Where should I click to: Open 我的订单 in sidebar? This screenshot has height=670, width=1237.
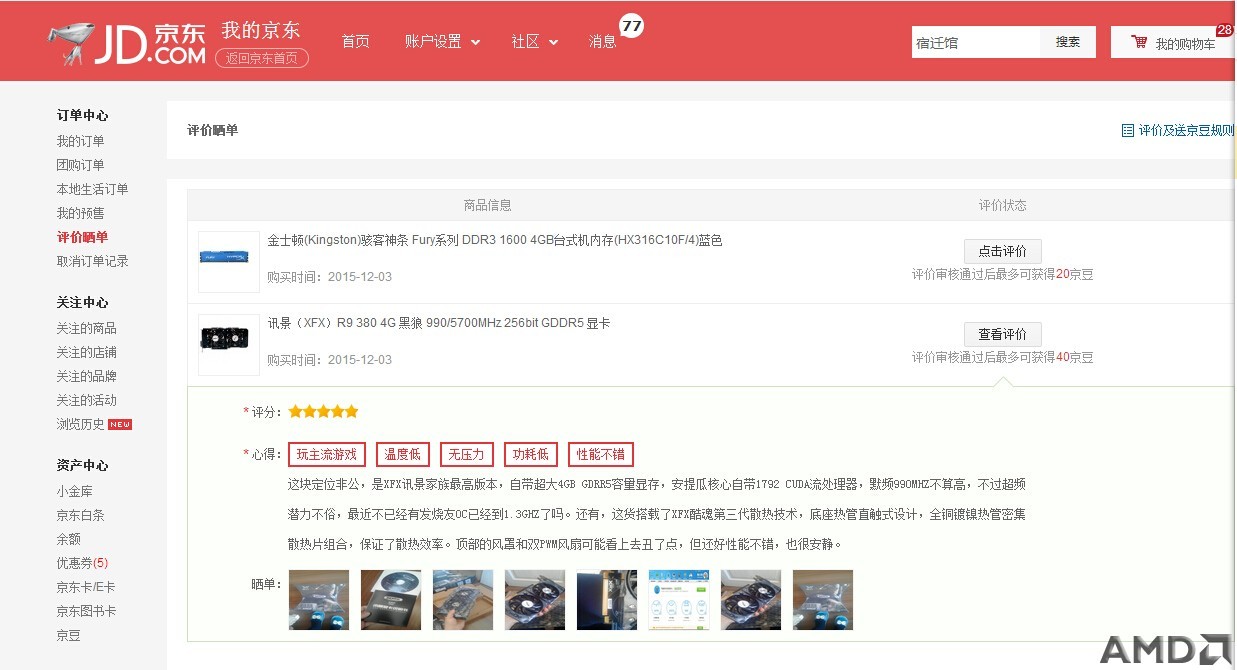[80, 141]
